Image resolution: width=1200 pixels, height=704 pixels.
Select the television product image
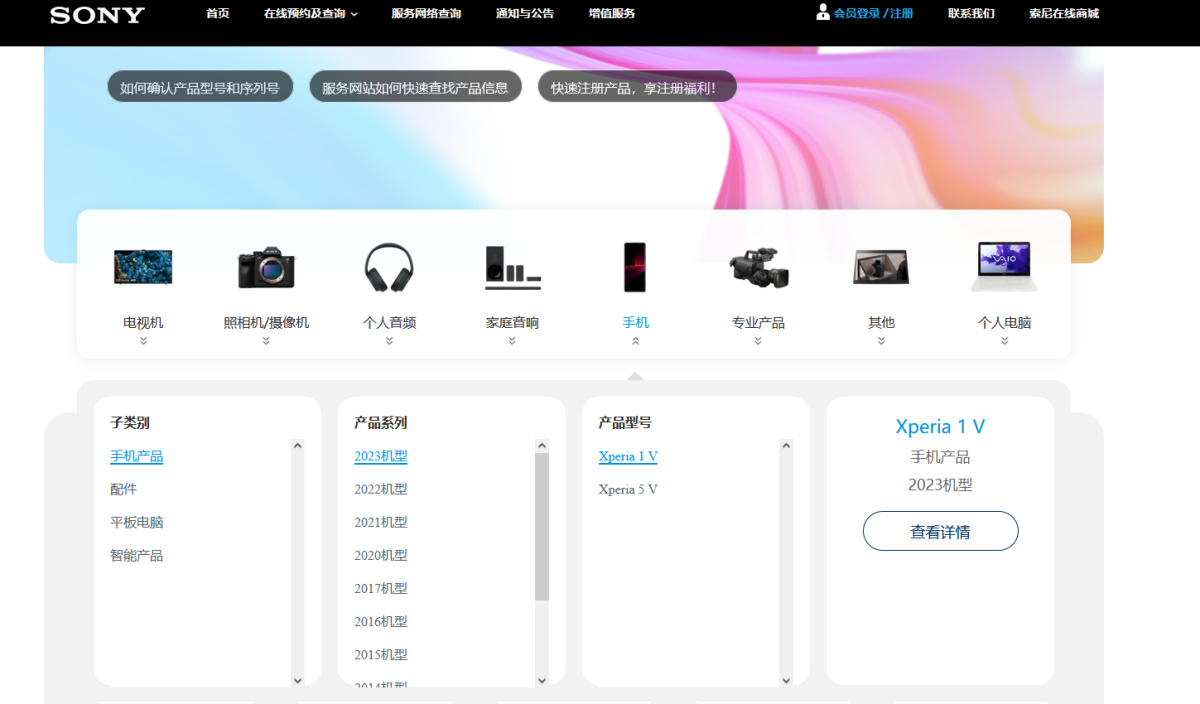click(x=143, y=267)
